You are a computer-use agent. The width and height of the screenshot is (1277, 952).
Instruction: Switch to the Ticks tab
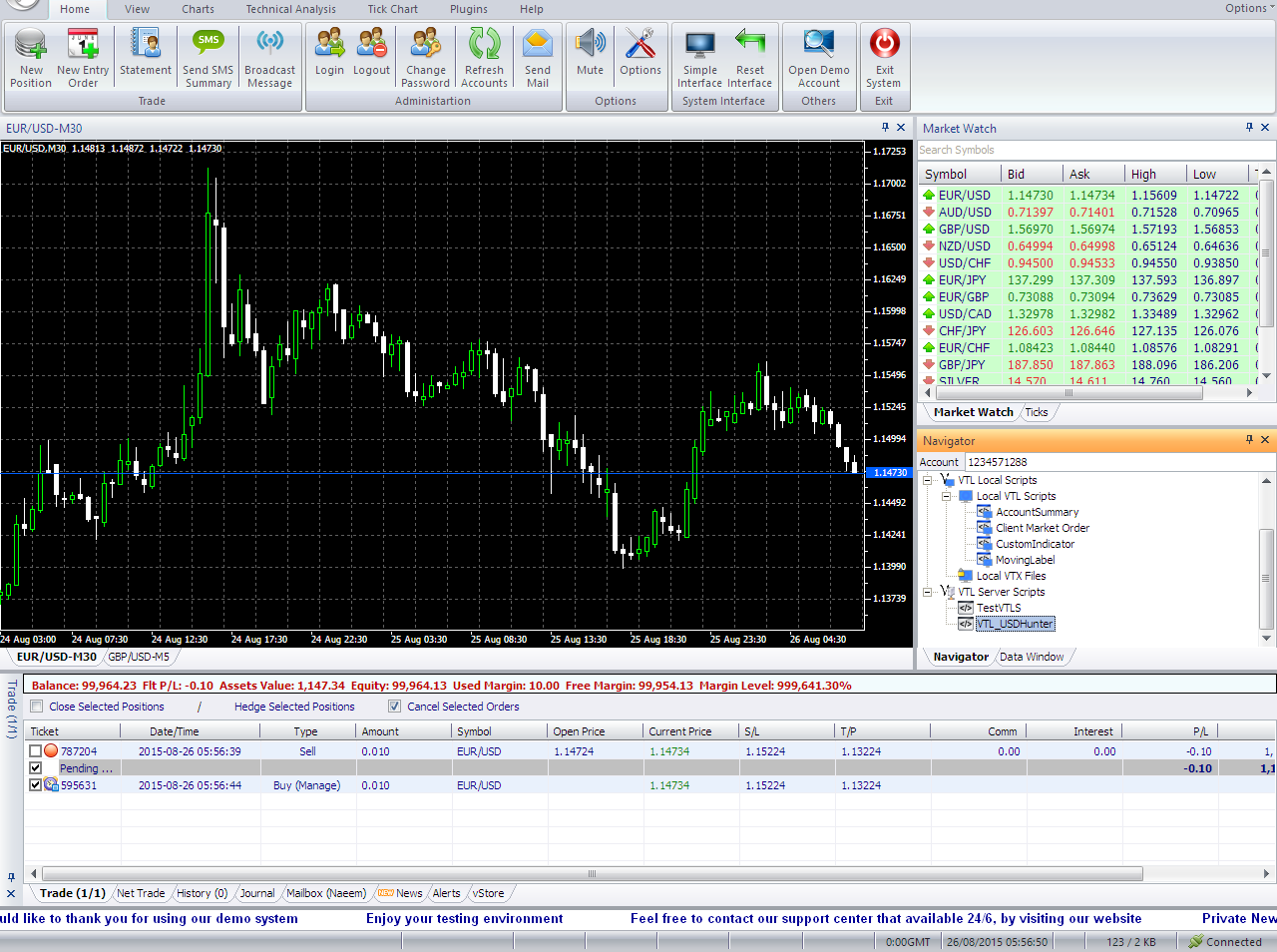[1037, 412]
